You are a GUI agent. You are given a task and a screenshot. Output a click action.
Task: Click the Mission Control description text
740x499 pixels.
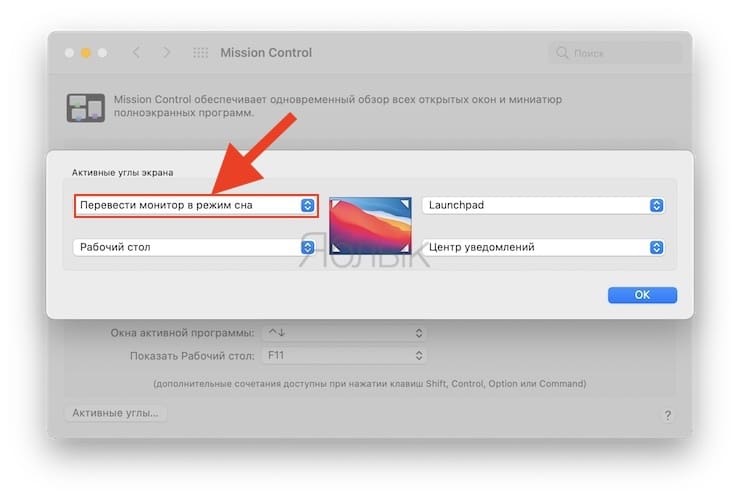pos(337,106)
